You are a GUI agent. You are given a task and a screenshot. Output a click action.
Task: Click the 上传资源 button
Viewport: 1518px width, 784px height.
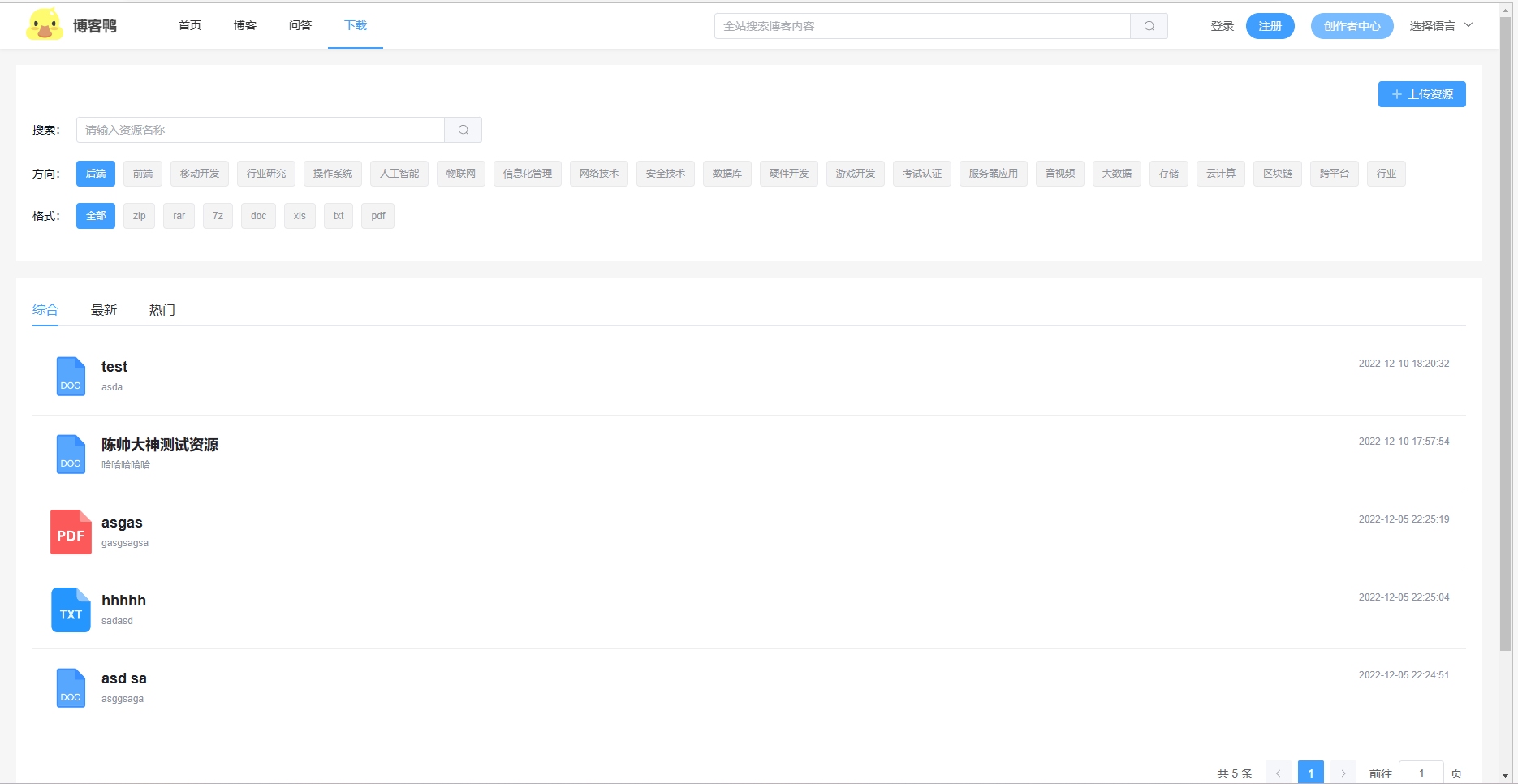pos(1422,94)
